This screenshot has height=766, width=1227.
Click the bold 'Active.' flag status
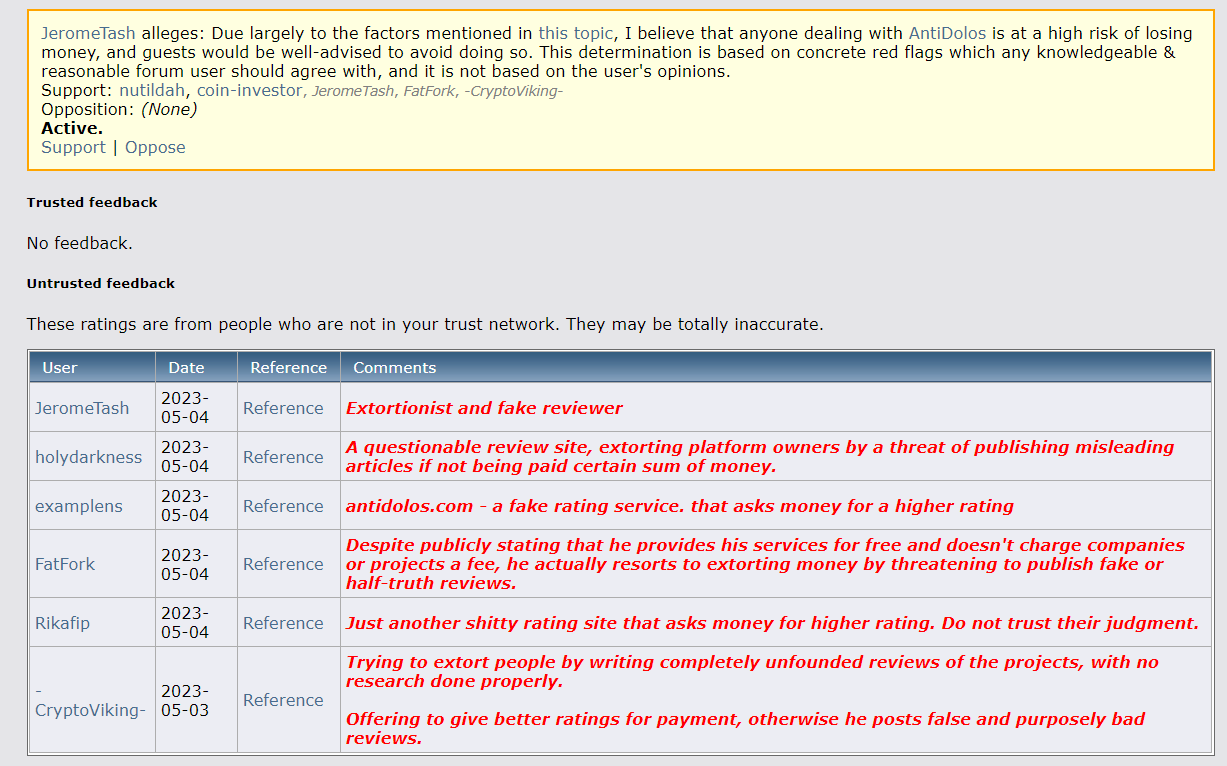coord(72,128)
